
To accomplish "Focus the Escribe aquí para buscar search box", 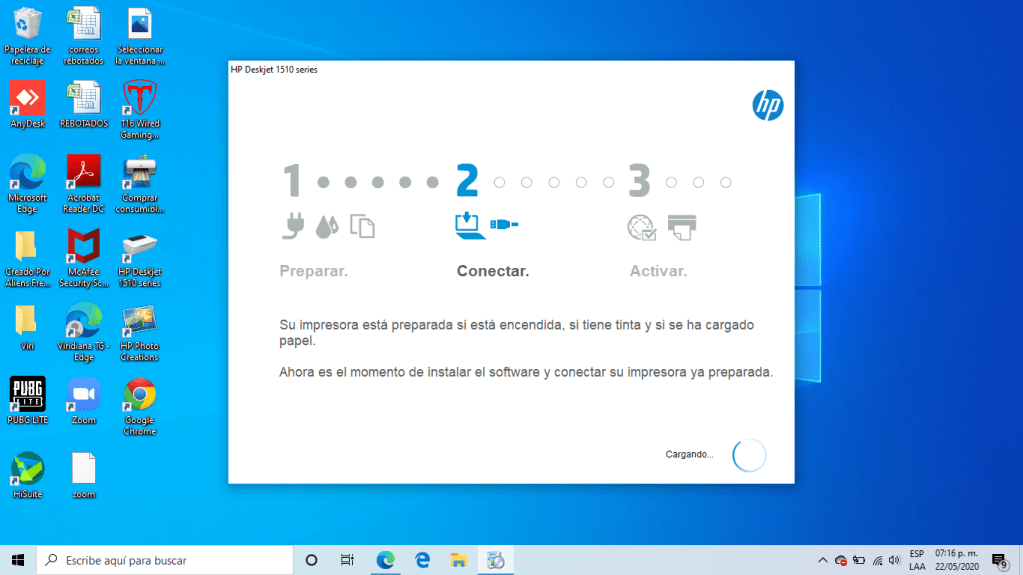I will pyautogui.click(x=164, y=560).
